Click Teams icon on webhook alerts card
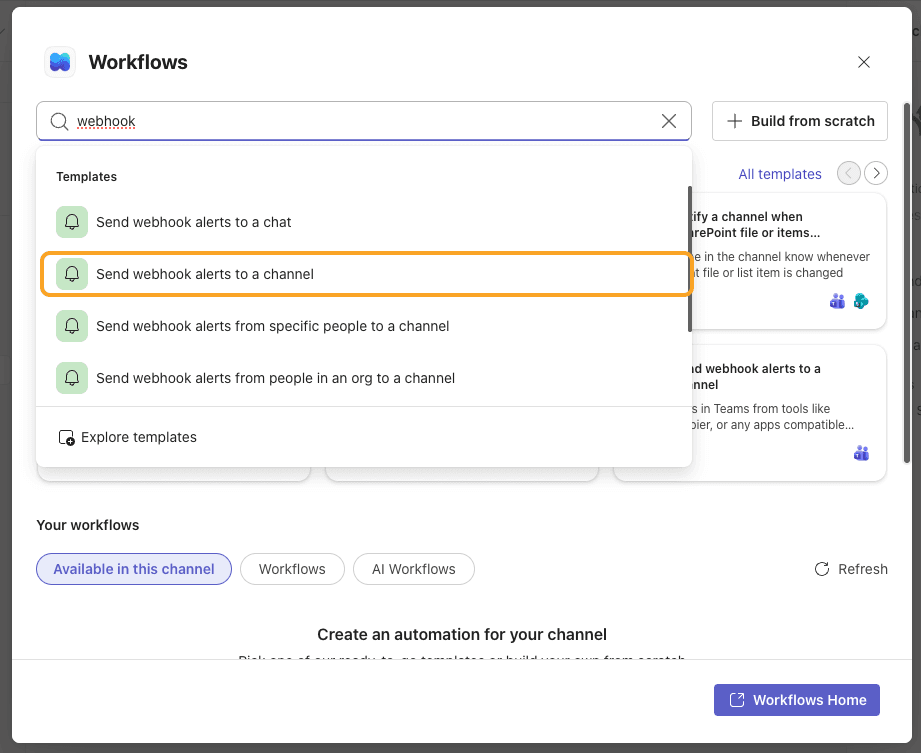921x753 pixels. coord(861,453)
